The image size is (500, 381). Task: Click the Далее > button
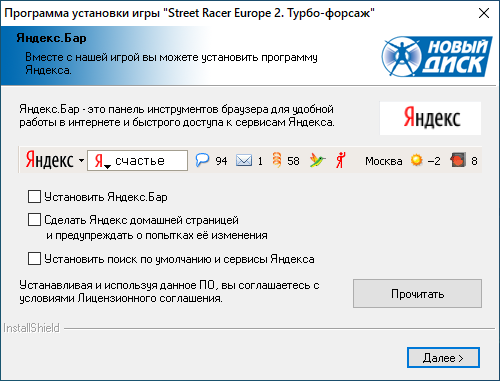443,358
